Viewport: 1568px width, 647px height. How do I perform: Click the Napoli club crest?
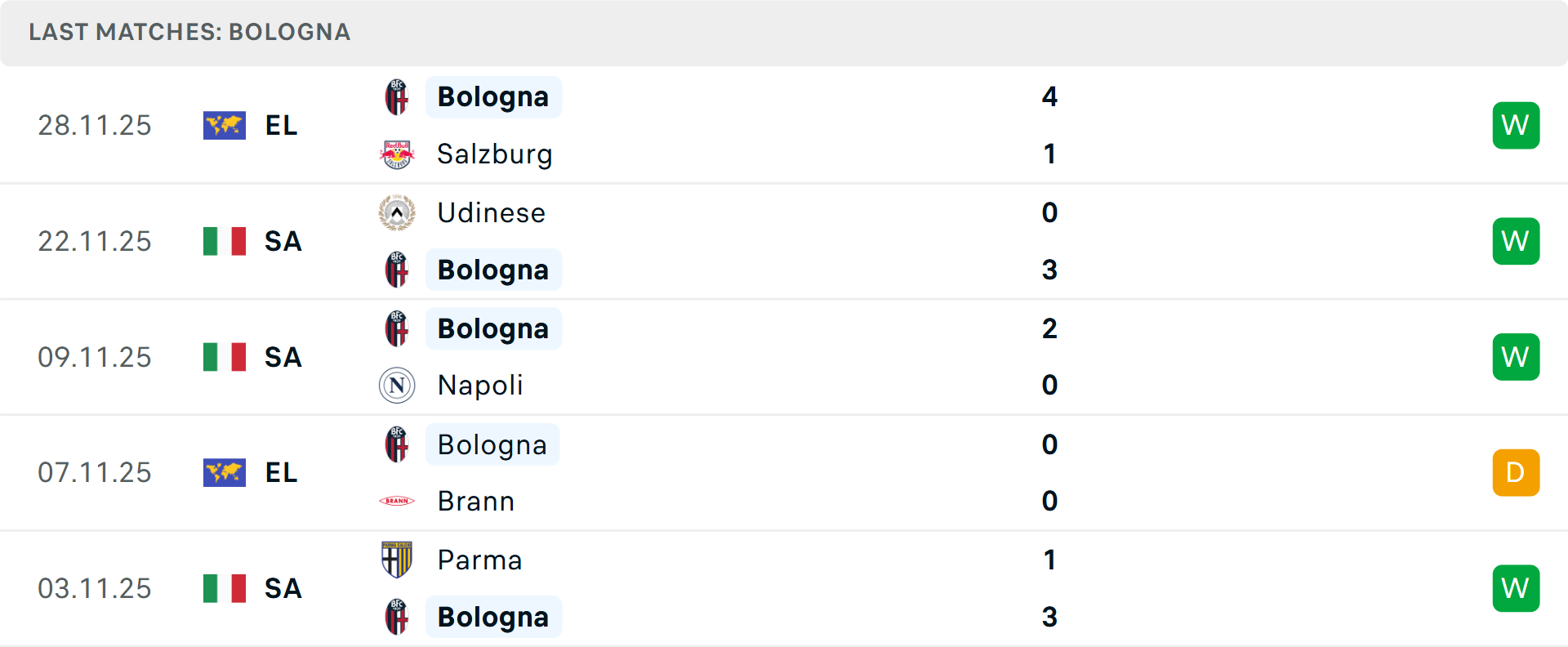coord(397,385)
